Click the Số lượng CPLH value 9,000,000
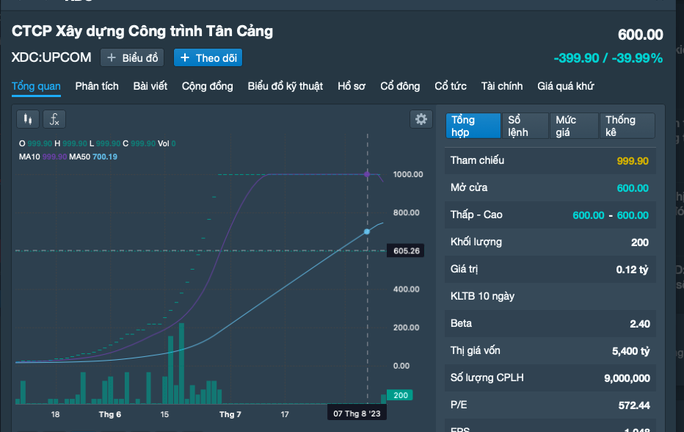Viewport: 684px width, 432px height. (x=627, y=378)
